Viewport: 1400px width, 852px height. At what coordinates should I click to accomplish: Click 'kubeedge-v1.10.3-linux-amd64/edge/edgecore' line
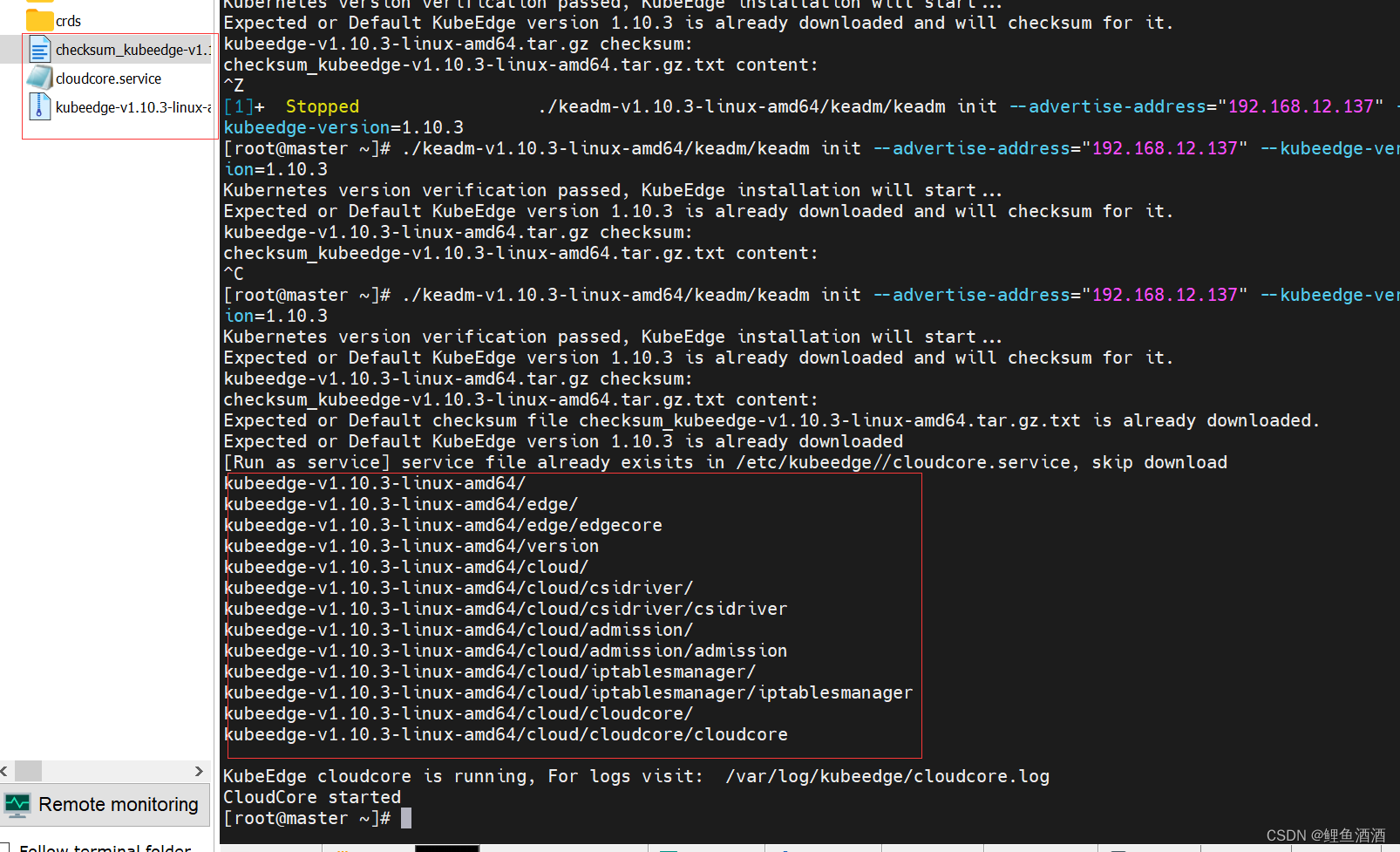coord(443,525)
